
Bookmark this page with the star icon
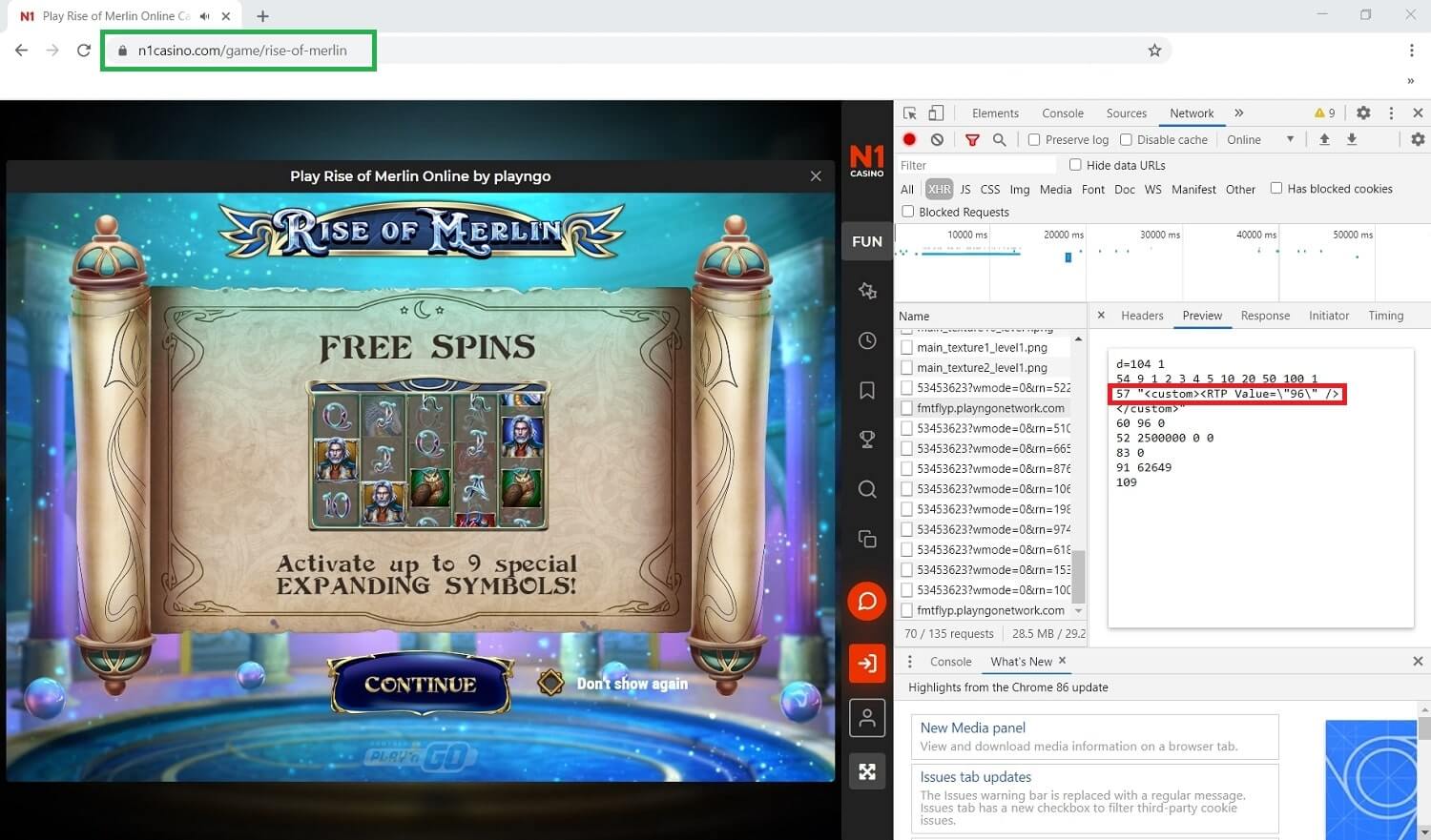[1154, 51]
